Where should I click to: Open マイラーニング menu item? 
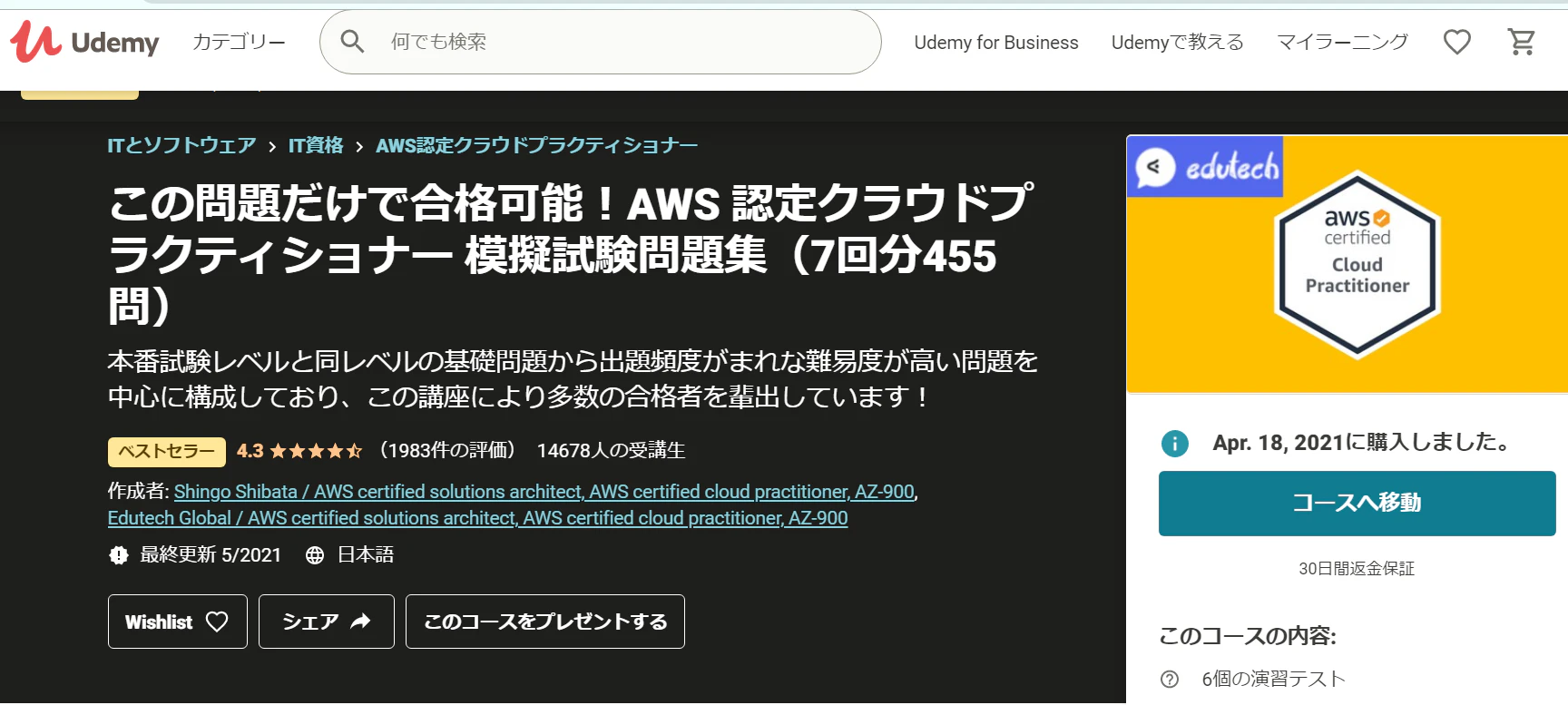1343,42
